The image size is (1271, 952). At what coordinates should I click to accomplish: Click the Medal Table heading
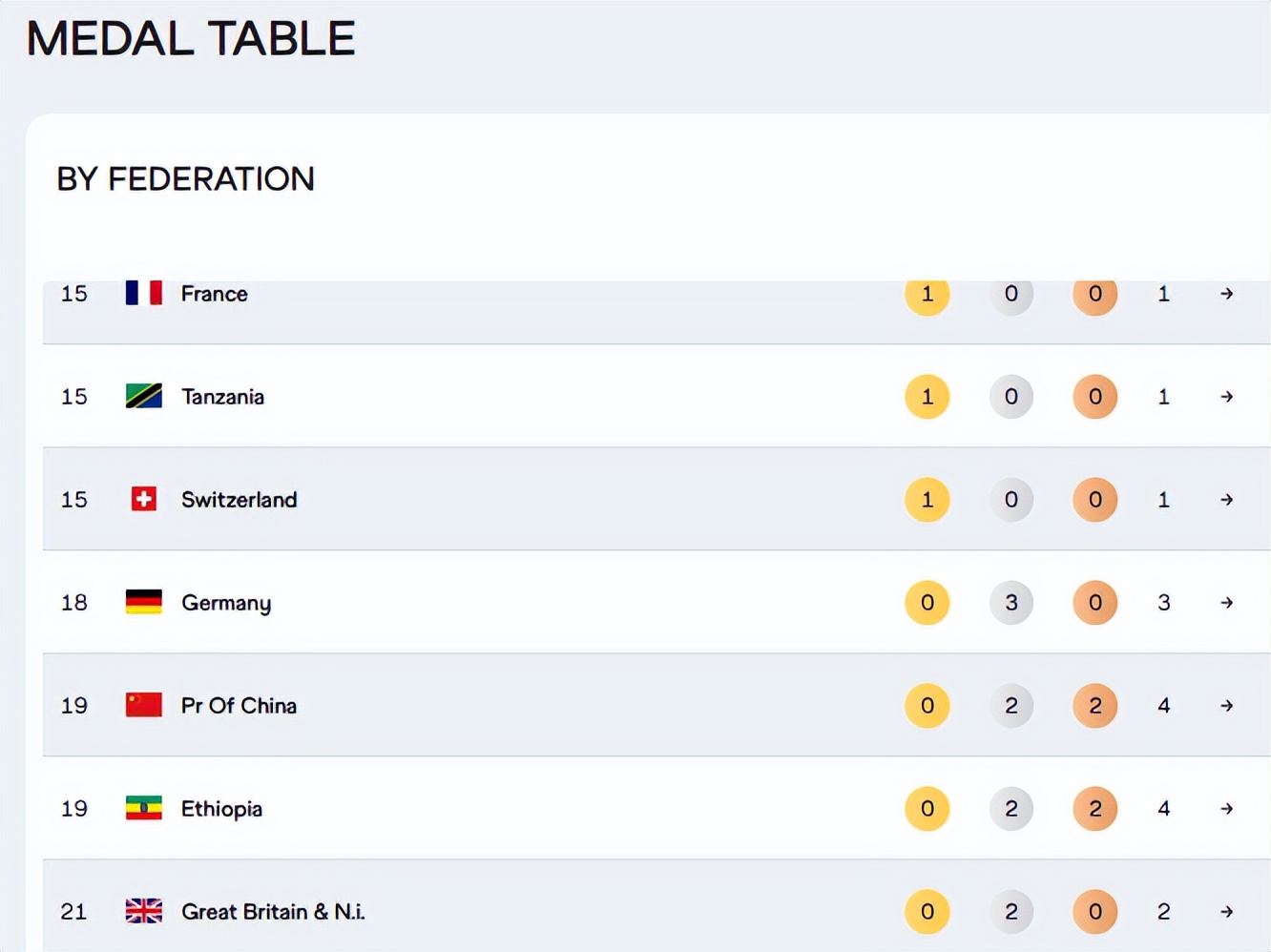191,39
